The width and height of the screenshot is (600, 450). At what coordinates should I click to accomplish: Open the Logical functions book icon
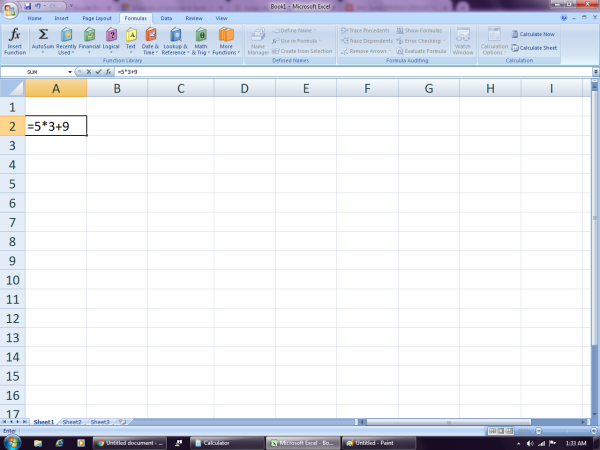point(110,40)
